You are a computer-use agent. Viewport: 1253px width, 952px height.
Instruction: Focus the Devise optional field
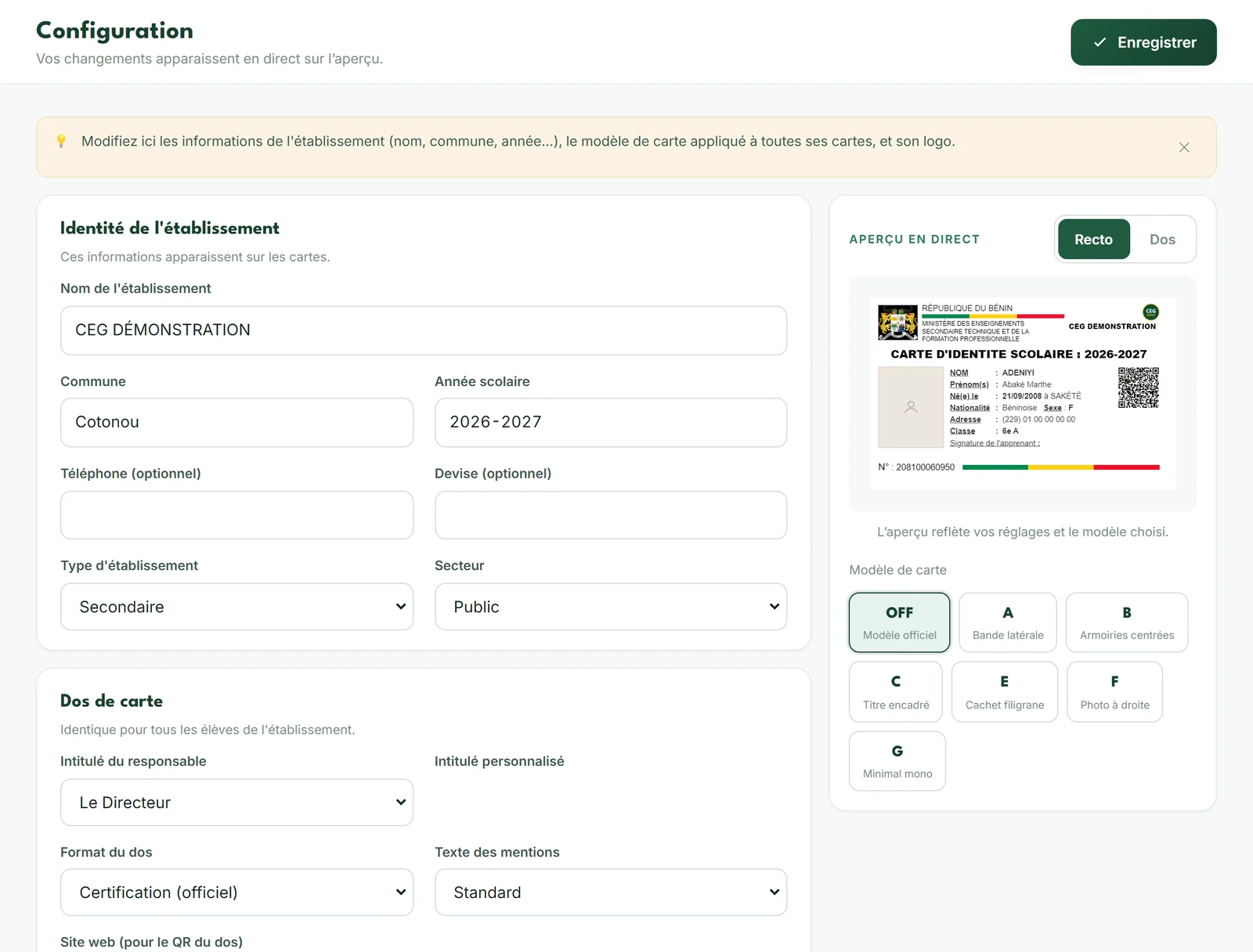(x=611, y=515)
